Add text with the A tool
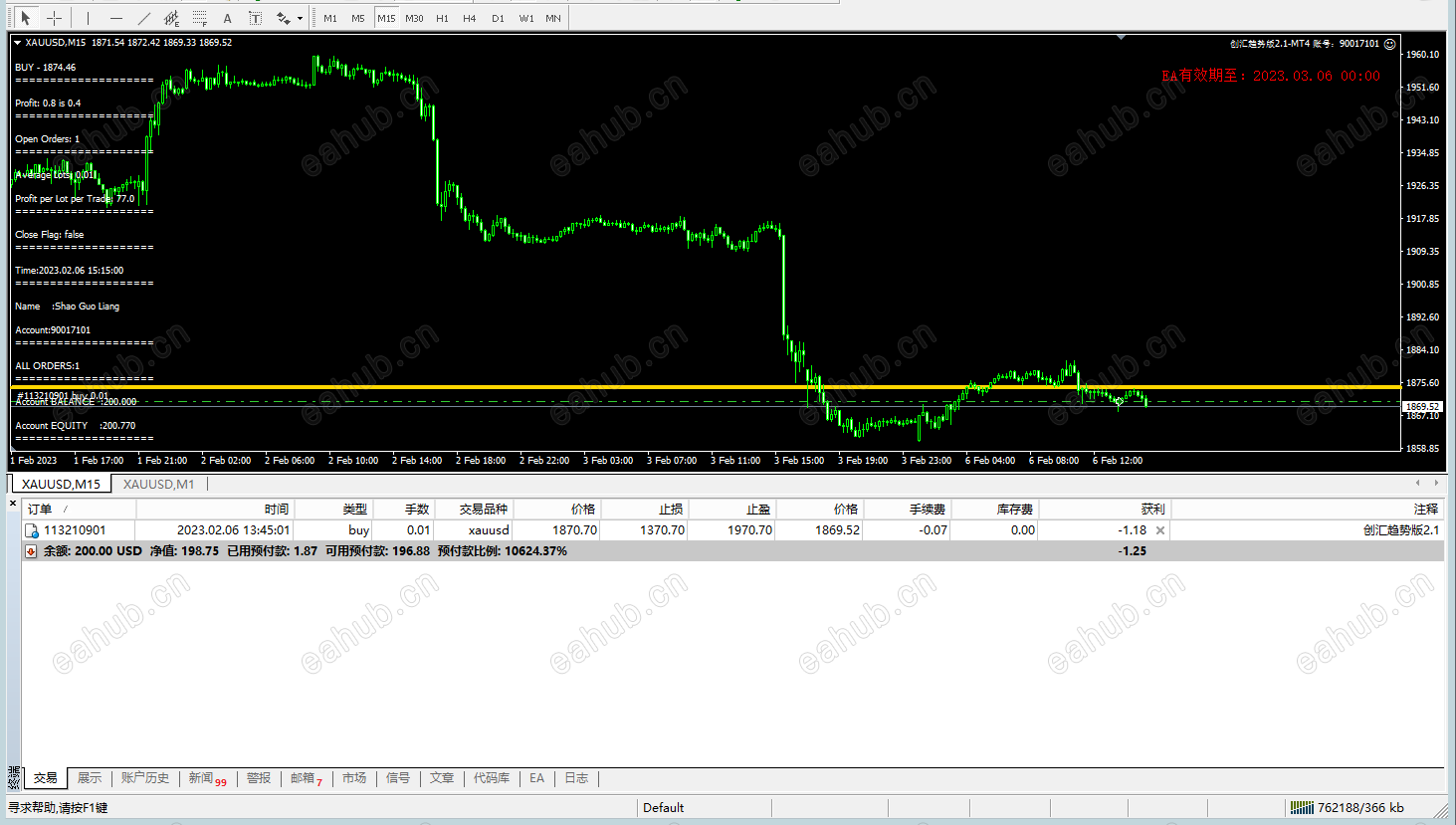 pos(228,18)
